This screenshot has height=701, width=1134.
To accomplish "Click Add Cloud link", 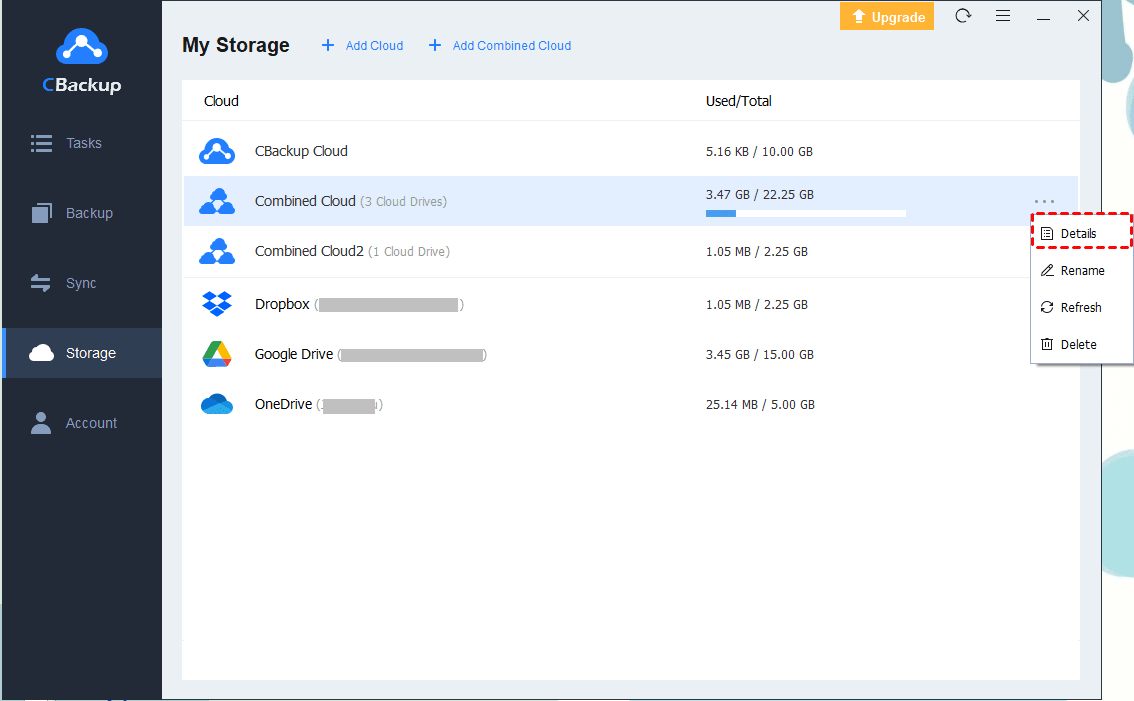I will (362, 45).
